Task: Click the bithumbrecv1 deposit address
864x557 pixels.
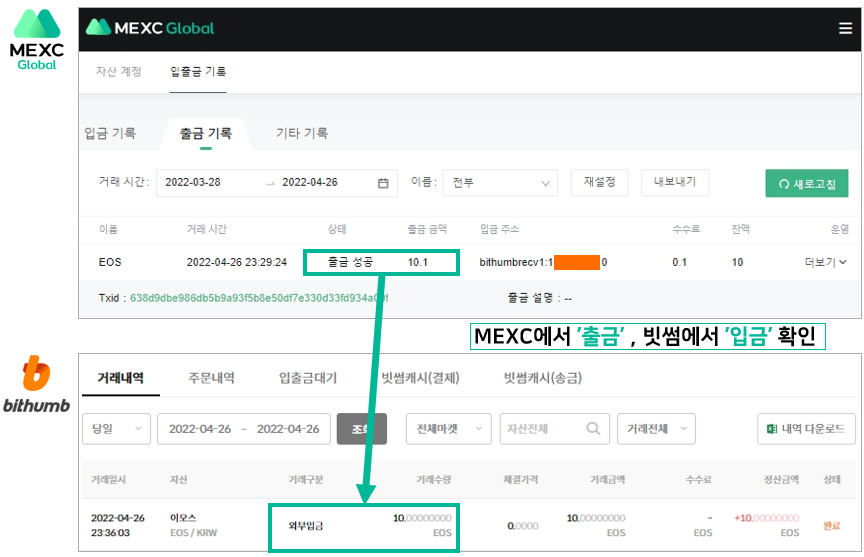Action: (x=543, y=262)
